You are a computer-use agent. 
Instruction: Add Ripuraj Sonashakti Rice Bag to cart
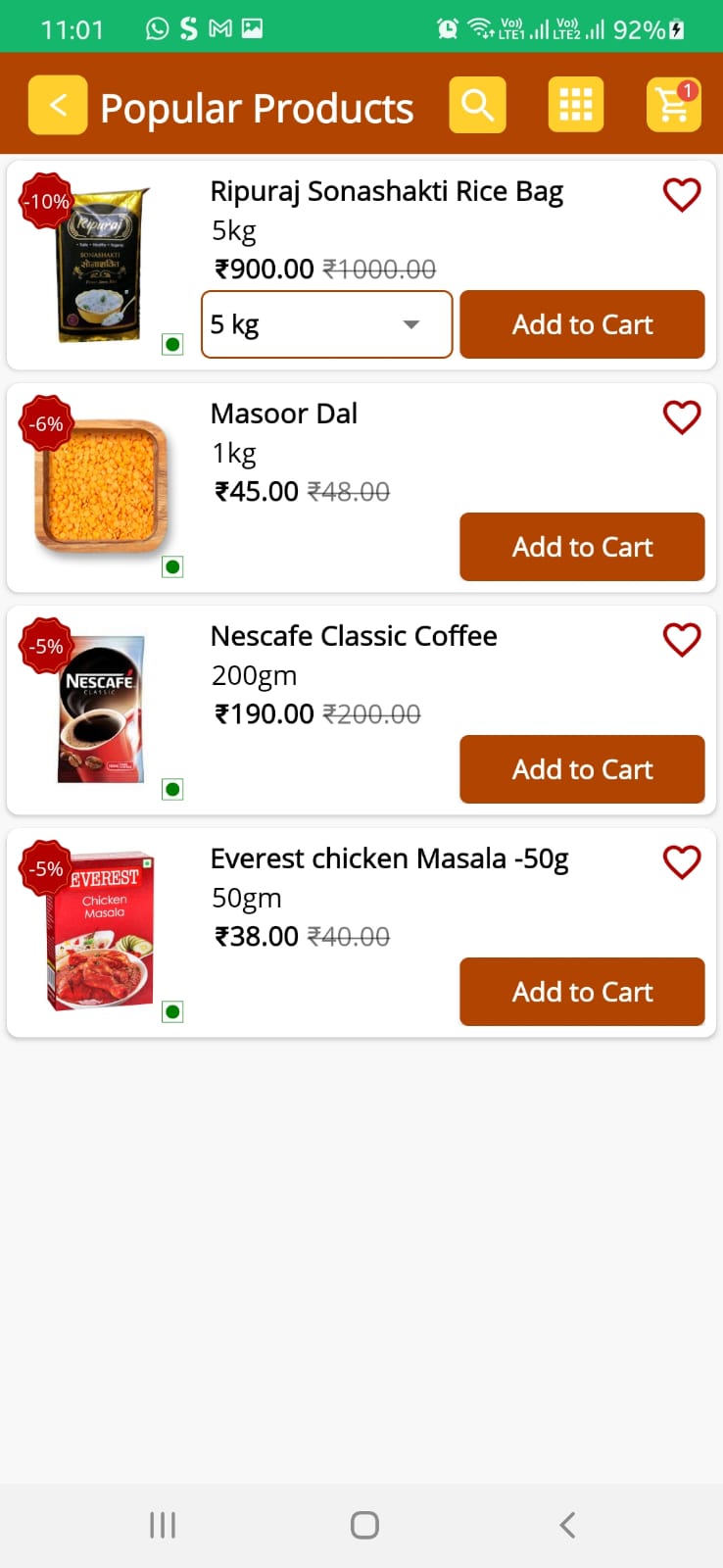(x=582, y=324)
